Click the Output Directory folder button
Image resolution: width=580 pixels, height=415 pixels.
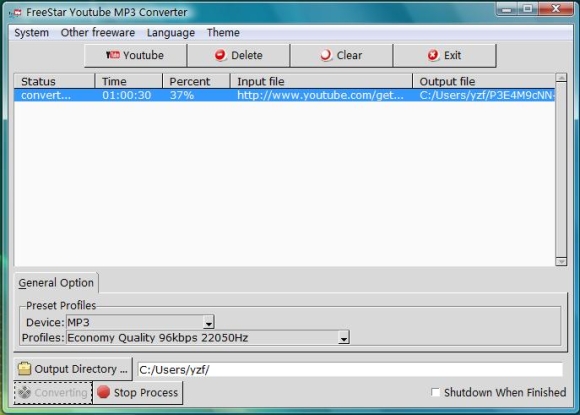73,369
